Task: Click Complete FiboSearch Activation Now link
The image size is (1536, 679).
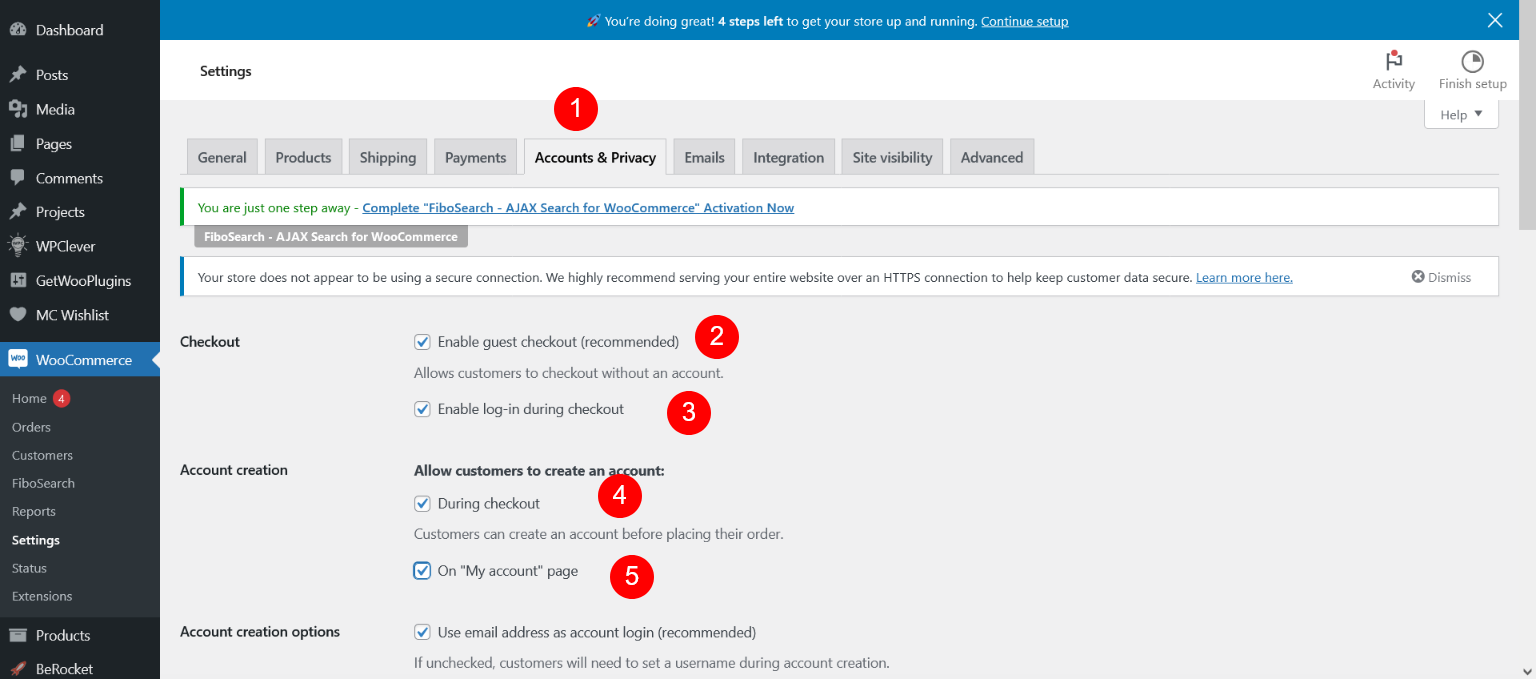Action: pyautogui.click(x=578, y=208)
